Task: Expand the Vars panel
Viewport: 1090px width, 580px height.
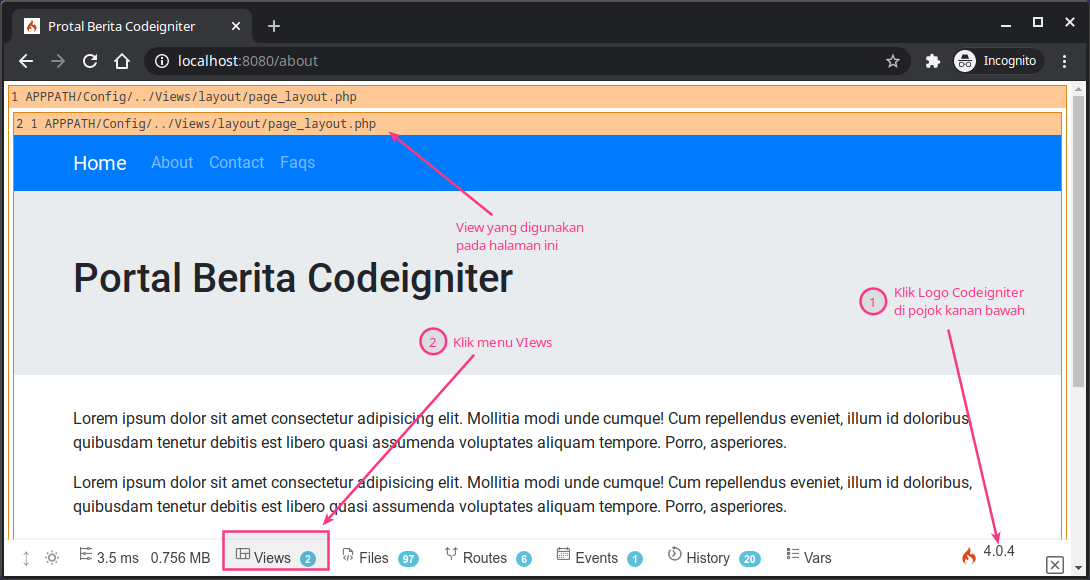Action: (x=807, y=557)
